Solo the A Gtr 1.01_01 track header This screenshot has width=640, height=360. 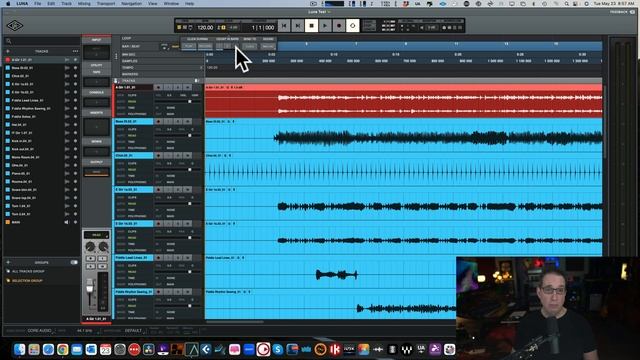click(178, 87)
